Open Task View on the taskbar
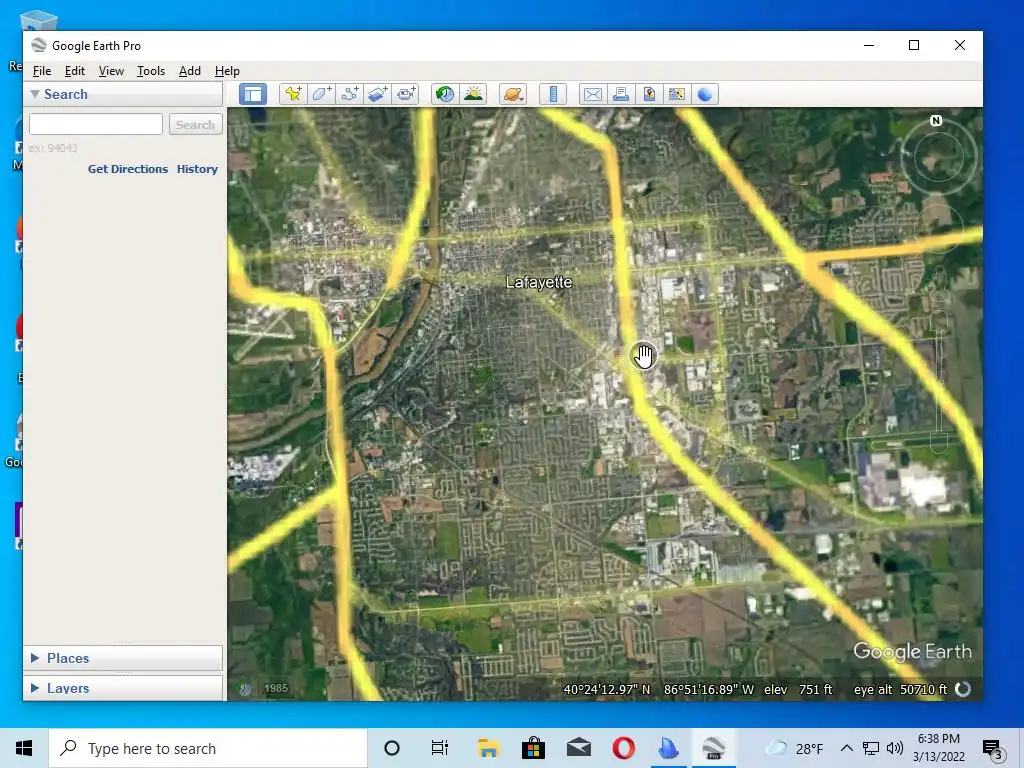This screenshot has height=768, width=1024. [440, 748]
